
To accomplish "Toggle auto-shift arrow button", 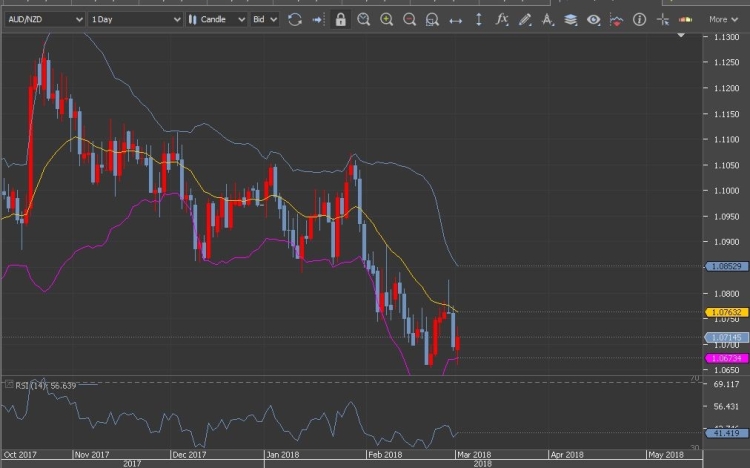I will click(317, 19).
